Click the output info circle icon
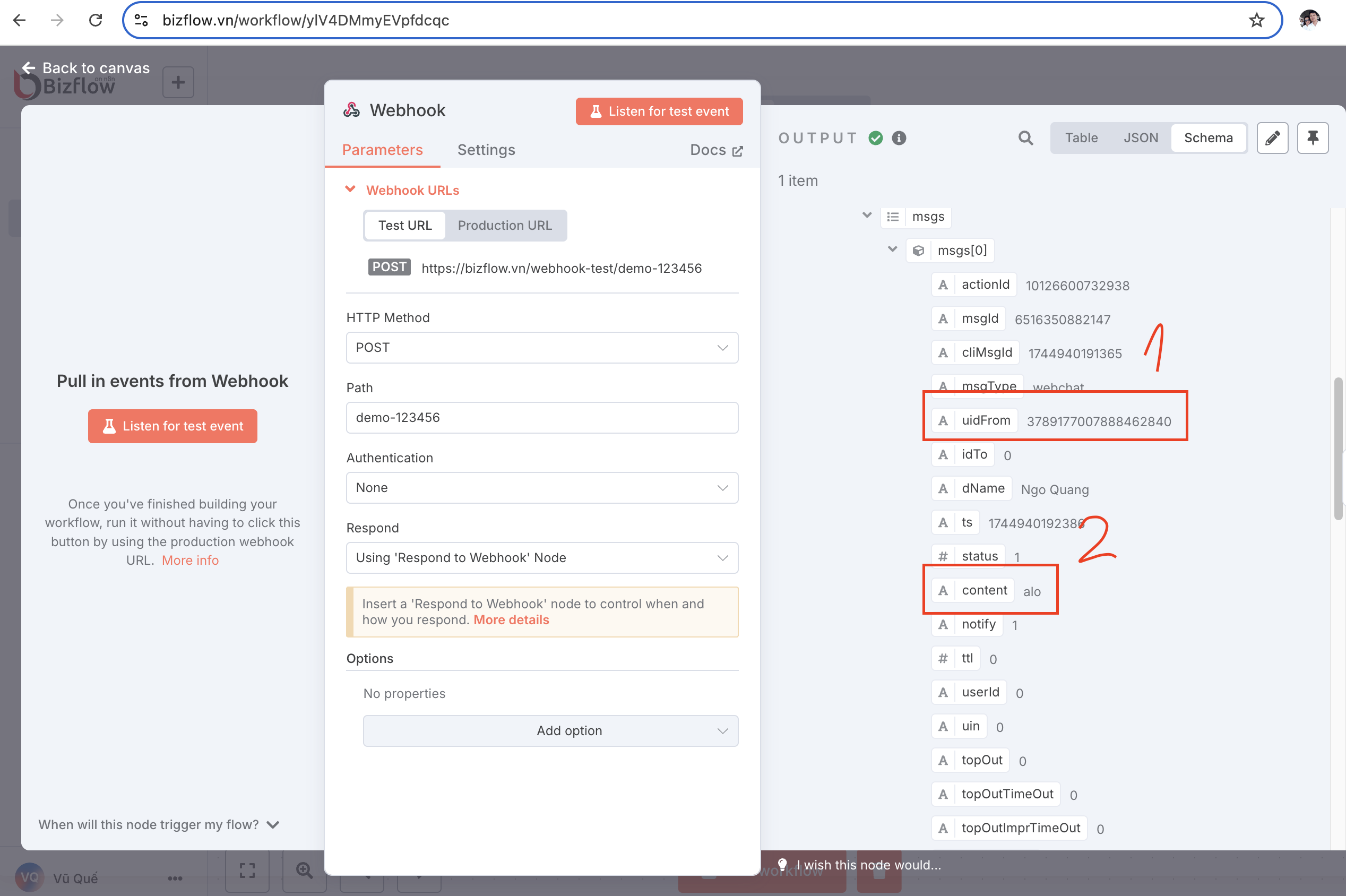1346x896 pixels. pyautogui.click(x=899, y=137)
